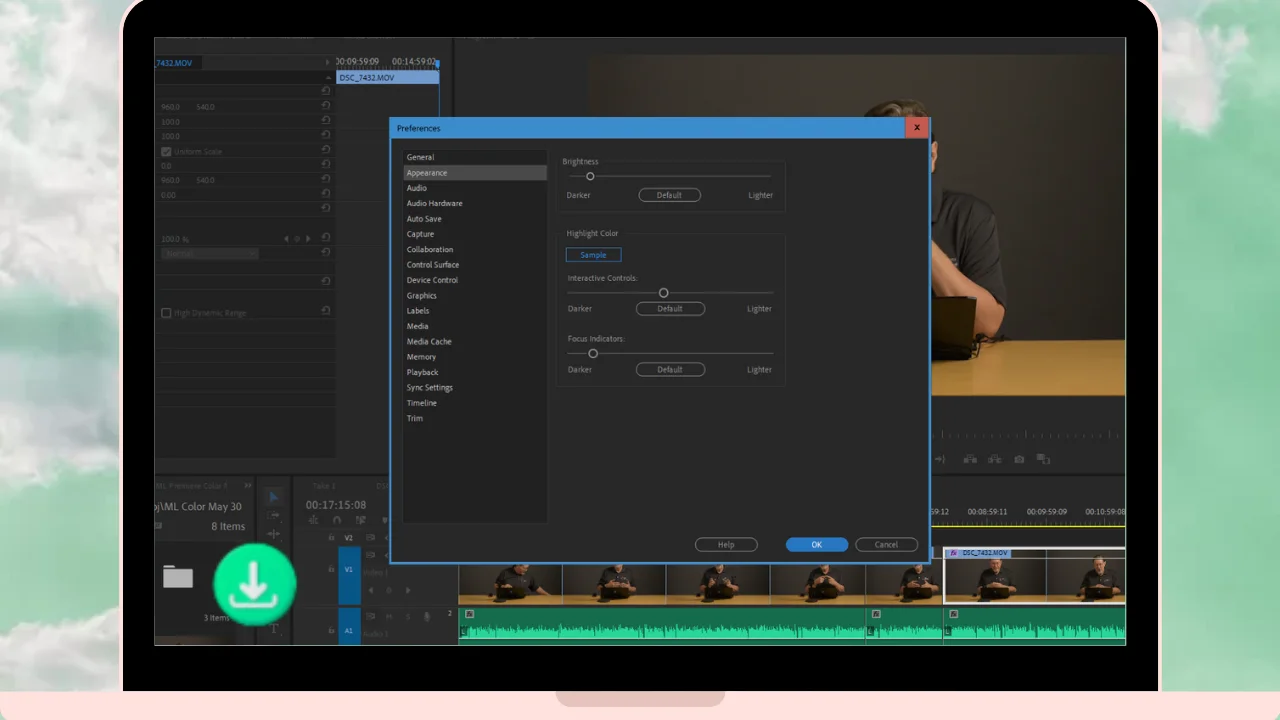Viewport: 1280px width, 720px height.
Task: Click the fx badge on selected DSC_7432.MOV clip
Action: click(x=953, y=553)
